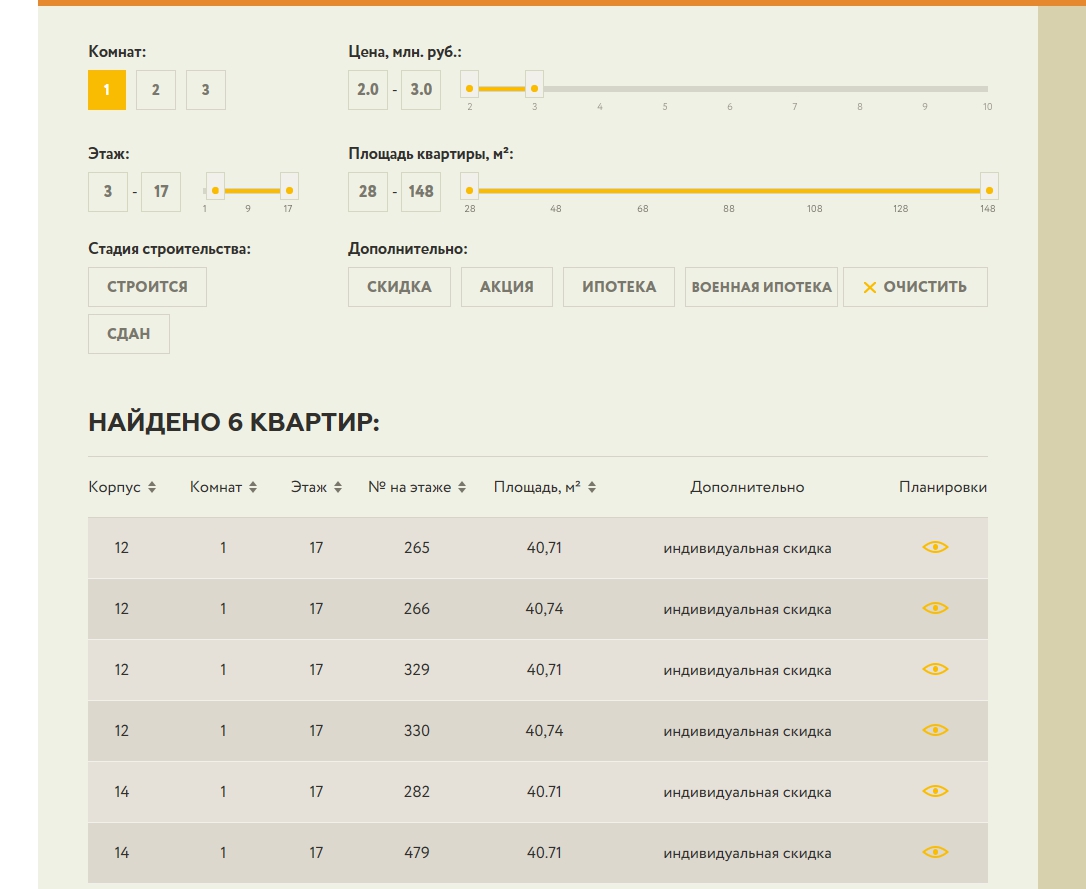Click the ОЧИСТИТЬ clear filters button
This screenshot has width=1086, height=889.
(915, 287)
